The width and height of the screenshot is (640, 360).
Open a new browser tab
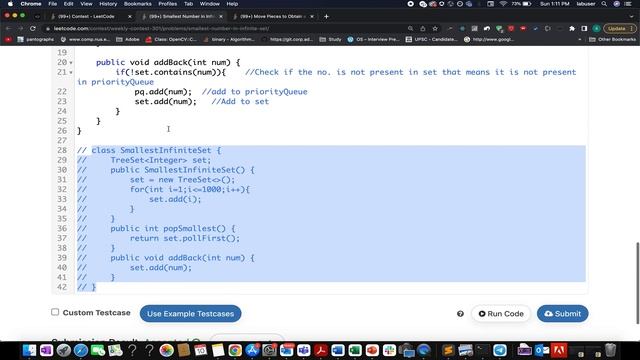[x=326, y=16]
